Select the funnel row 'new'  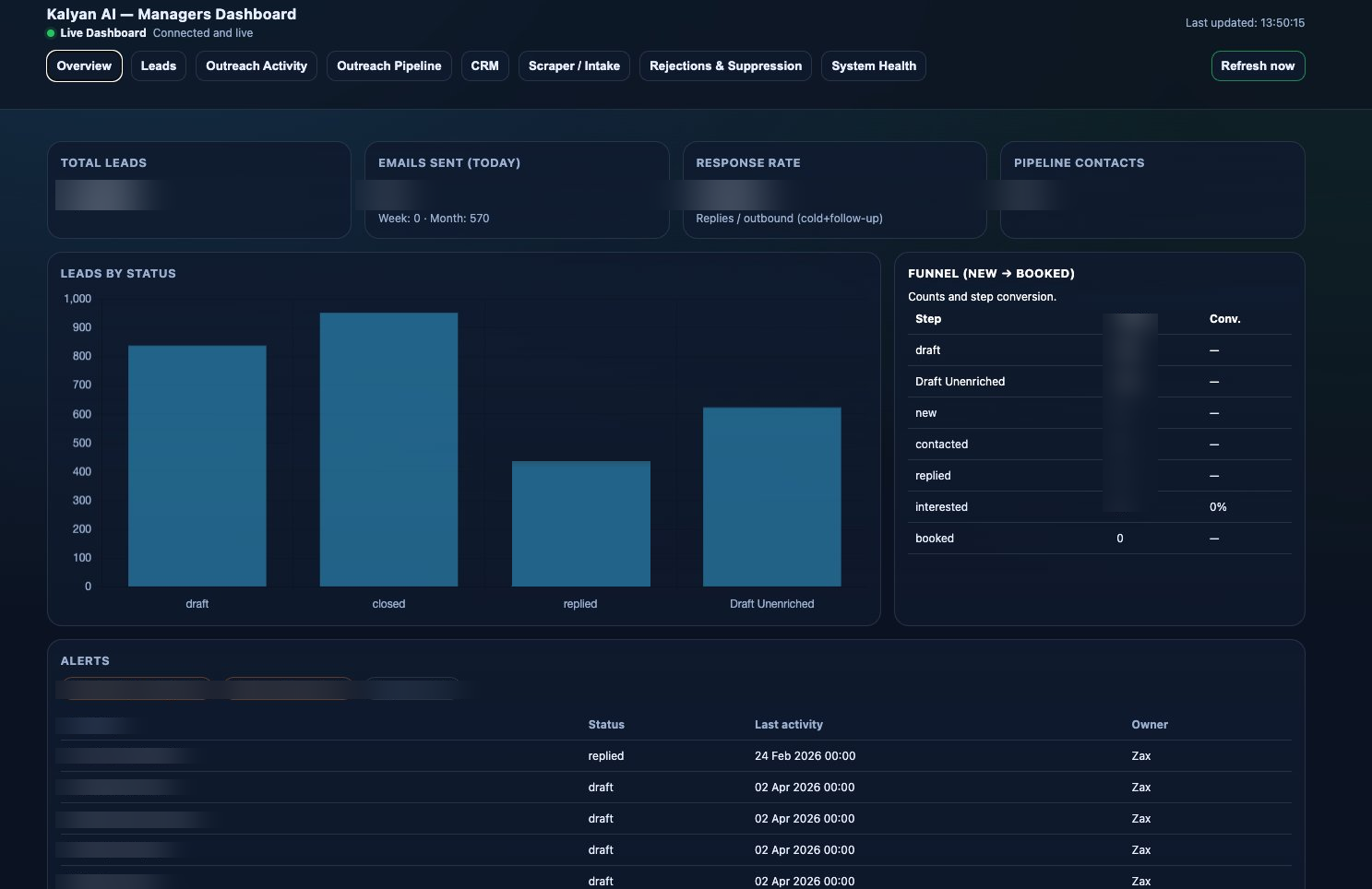(1100, 413)
